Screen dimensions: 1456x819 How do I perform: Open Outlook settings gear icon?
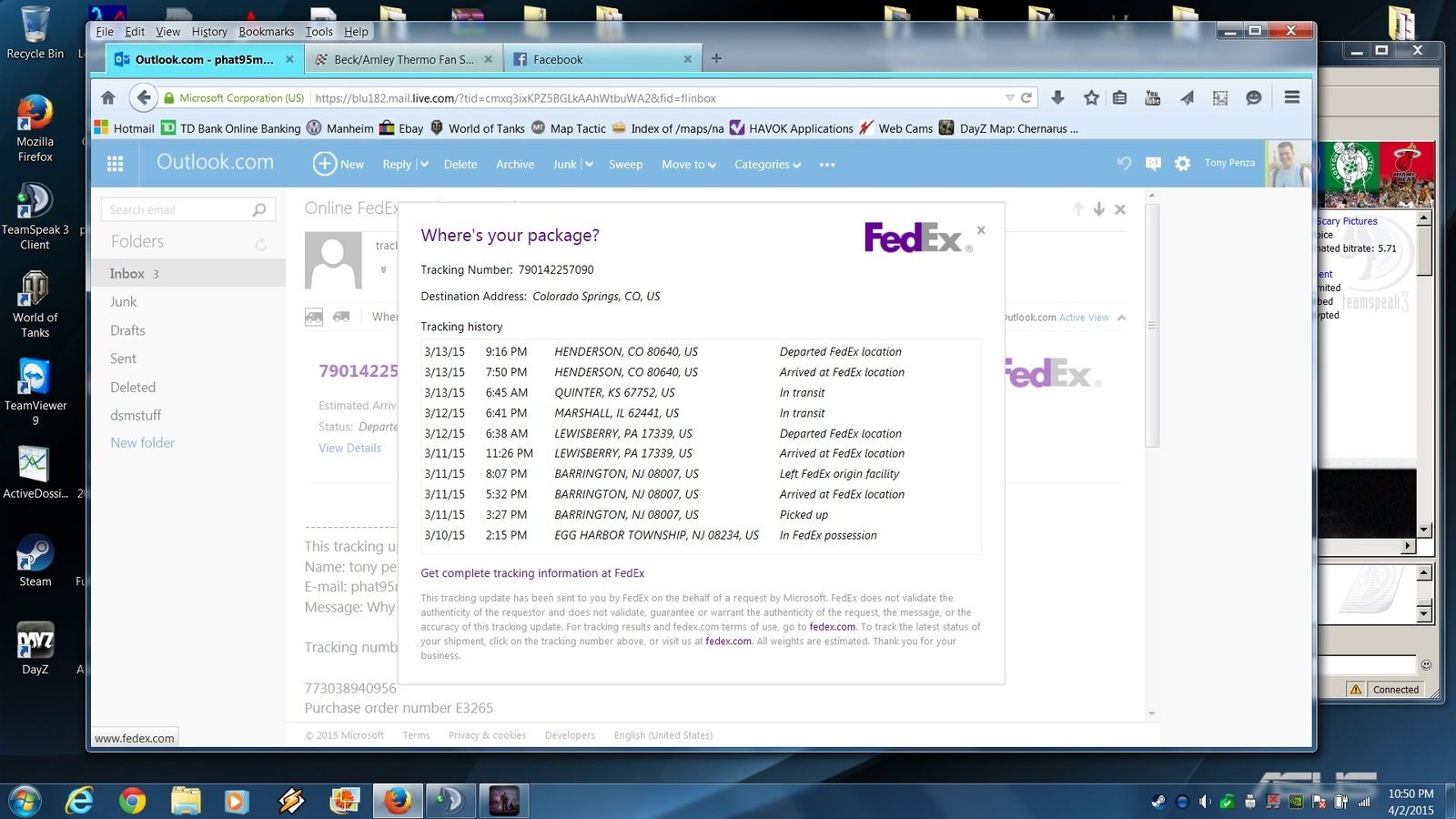pos(1182,164)
